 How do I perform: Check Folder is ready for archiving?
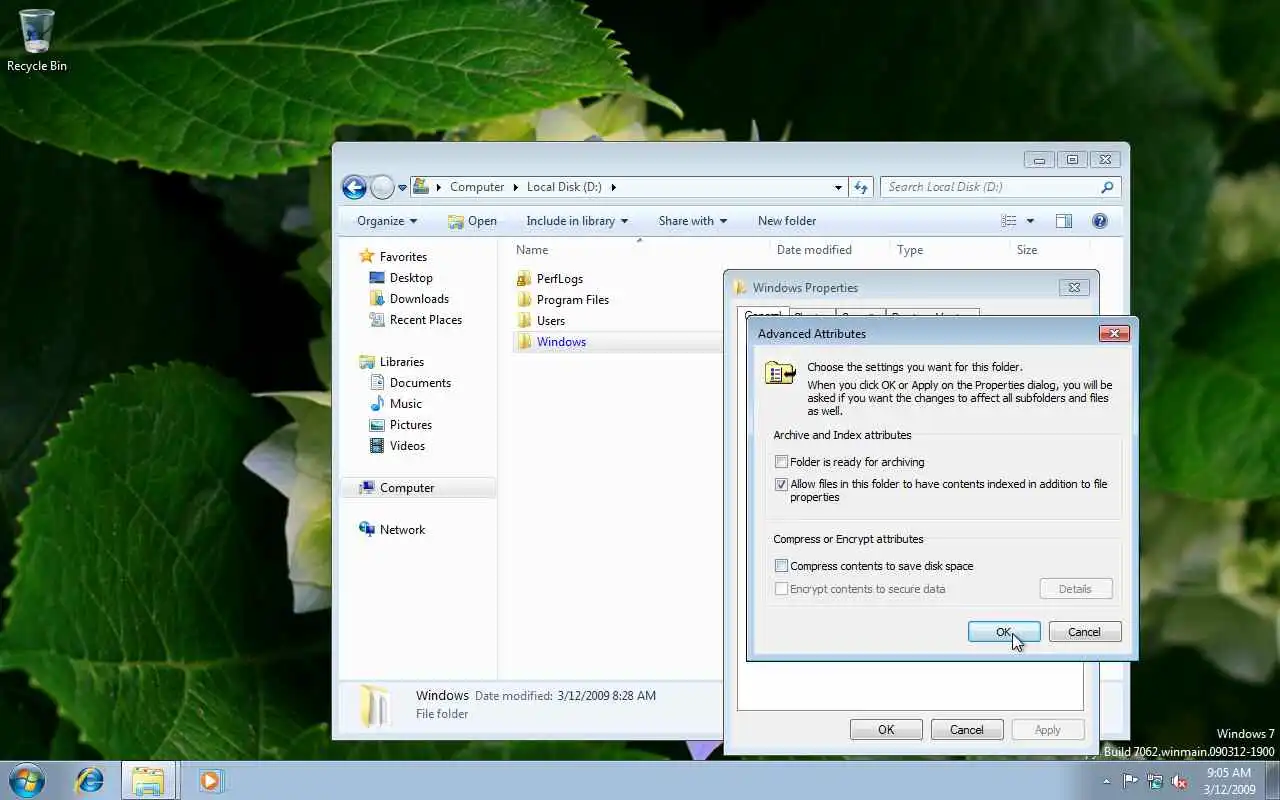point(782,462)
